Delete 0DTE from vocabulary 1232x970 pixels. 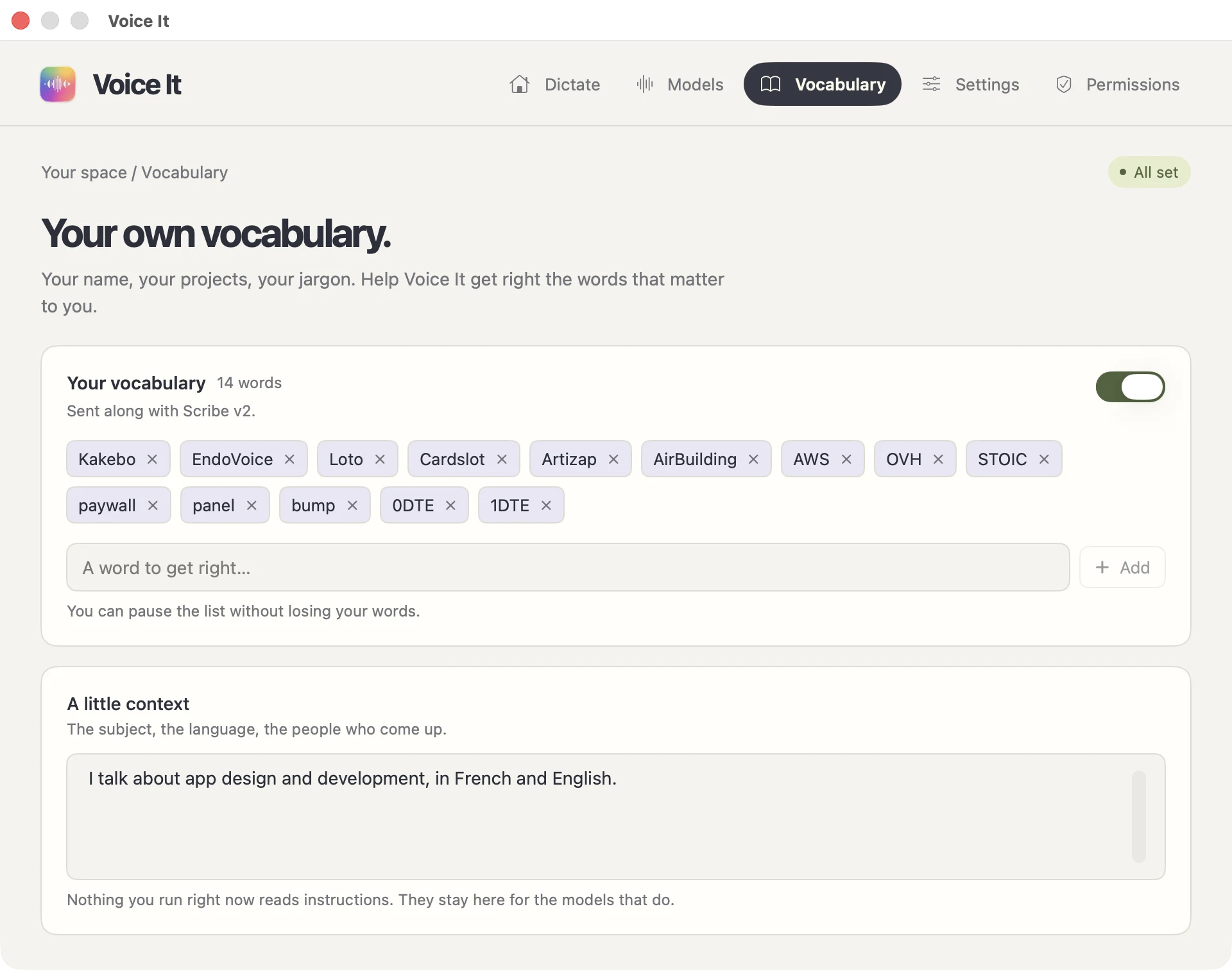(x=450, y=506)
